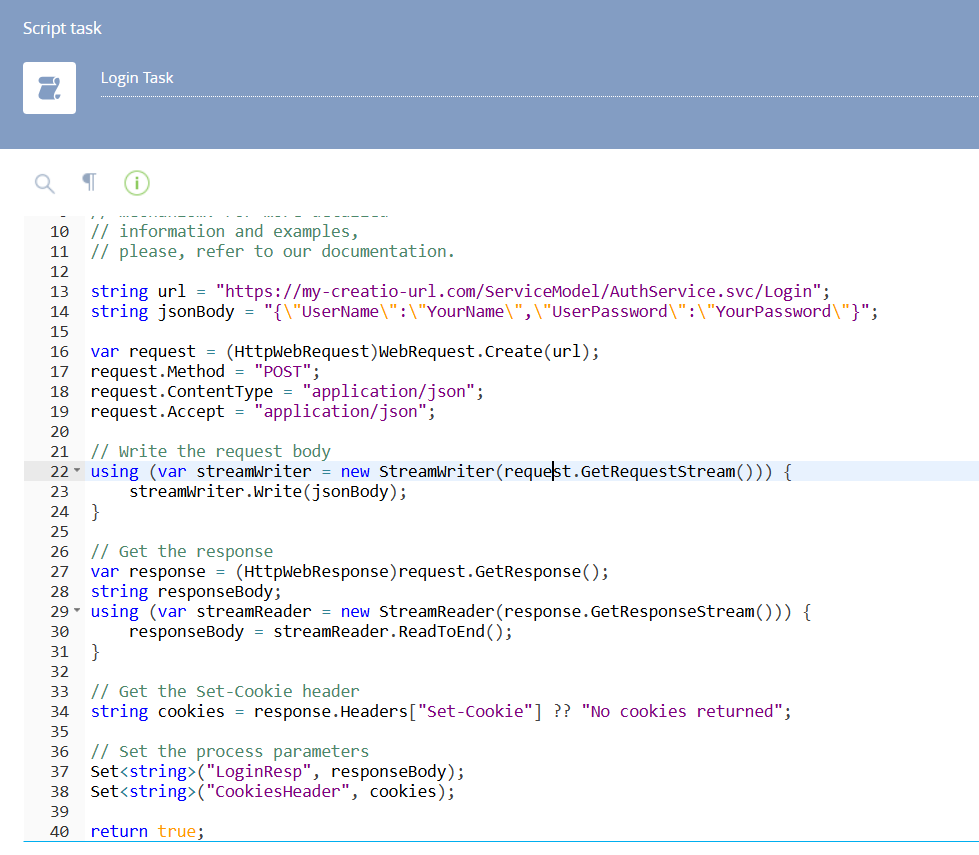Click the 'Script task' header label

[62, 28]
